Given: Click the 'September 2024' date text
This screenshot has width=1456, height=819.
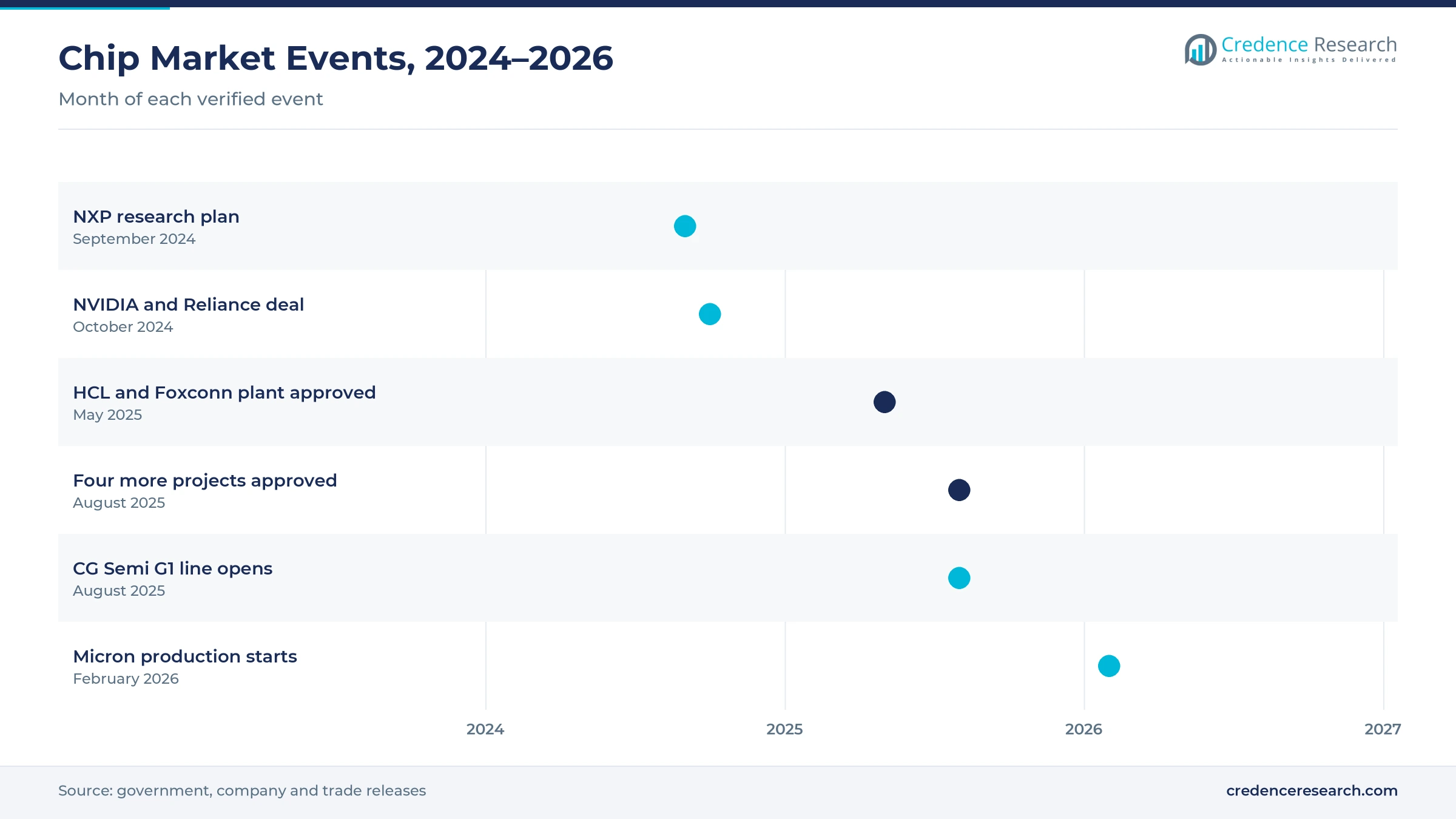Looking at the screenshot, I should (134, 239).
